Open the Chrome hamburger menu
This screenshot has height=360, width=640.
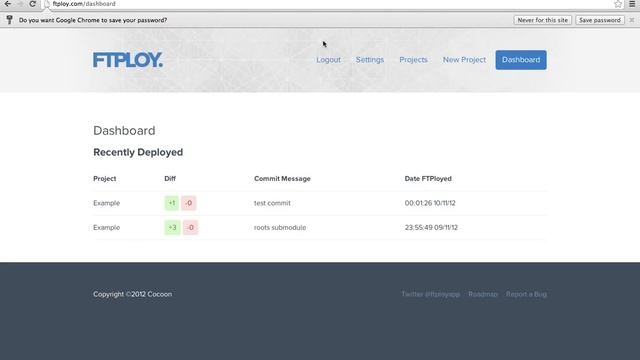(x=632, y=4)
